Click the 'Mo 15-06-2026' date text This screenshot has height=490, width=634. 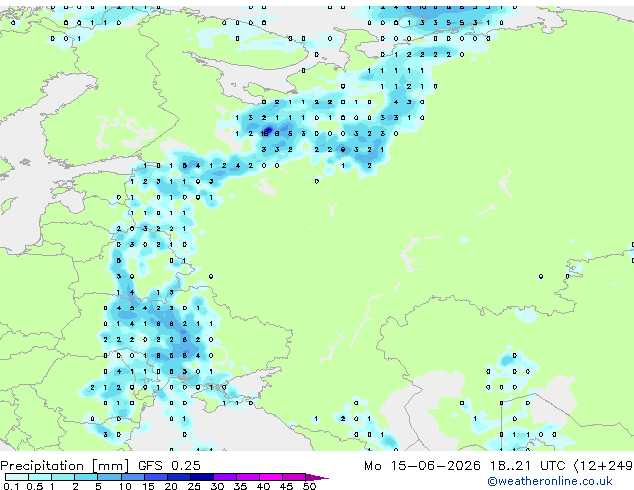click(422, 466)
